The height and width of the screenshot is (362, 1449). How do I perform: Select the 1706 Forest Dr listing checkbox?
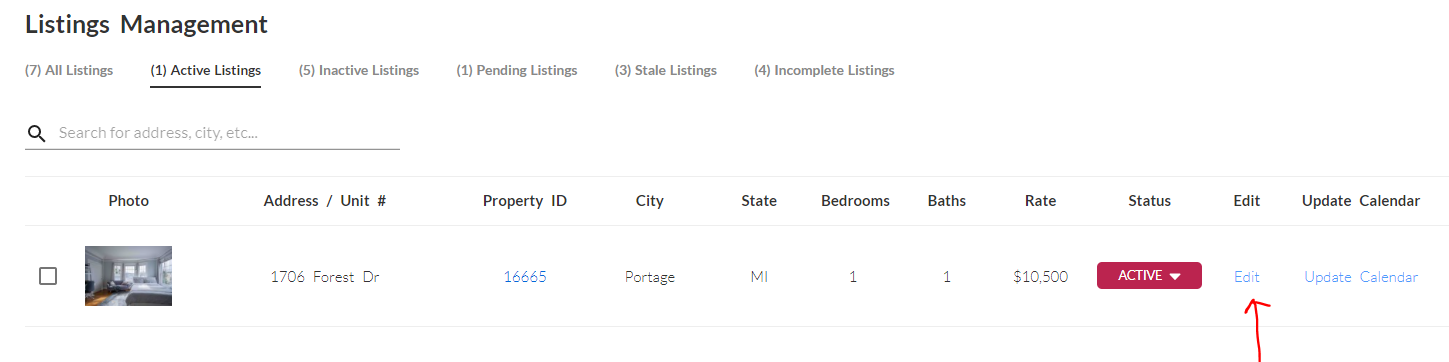click(x=48, y=276)
